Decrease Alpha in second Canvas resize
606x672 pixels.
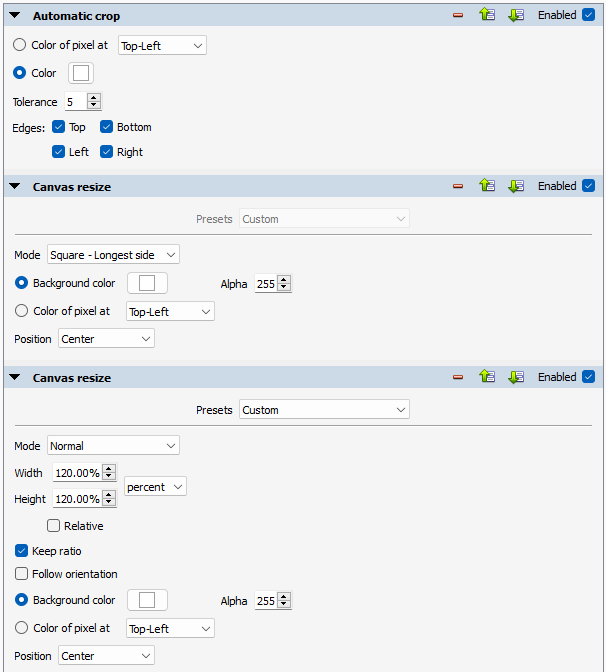point(284,605)
